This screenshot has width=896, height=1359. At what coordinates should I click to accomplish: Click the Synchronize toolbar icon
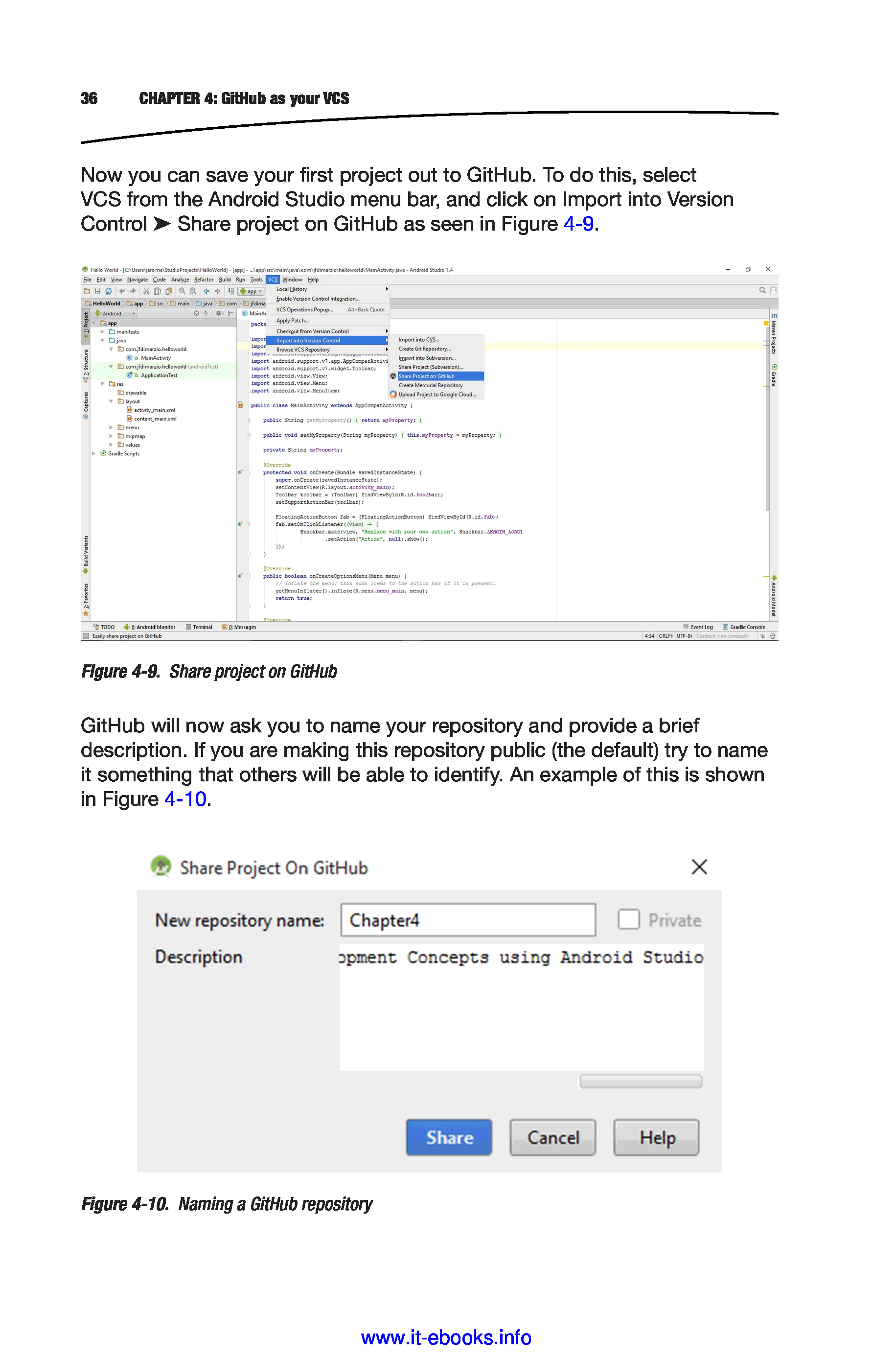[x=108, y=291]
